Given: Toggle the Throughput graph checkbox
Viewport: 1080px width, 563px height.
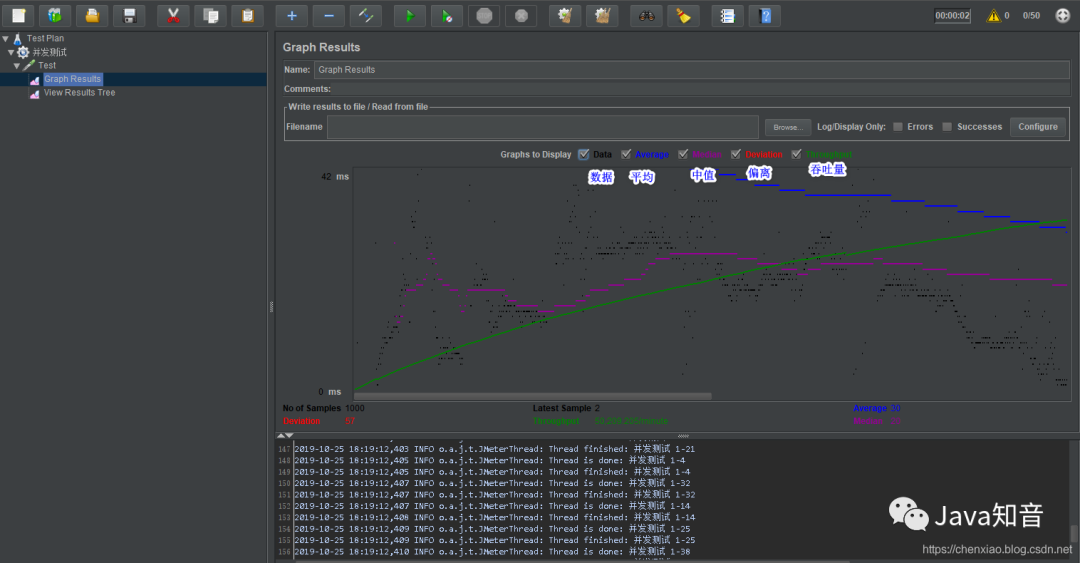Looking at the screenshot, I should (x=797, y=154).
